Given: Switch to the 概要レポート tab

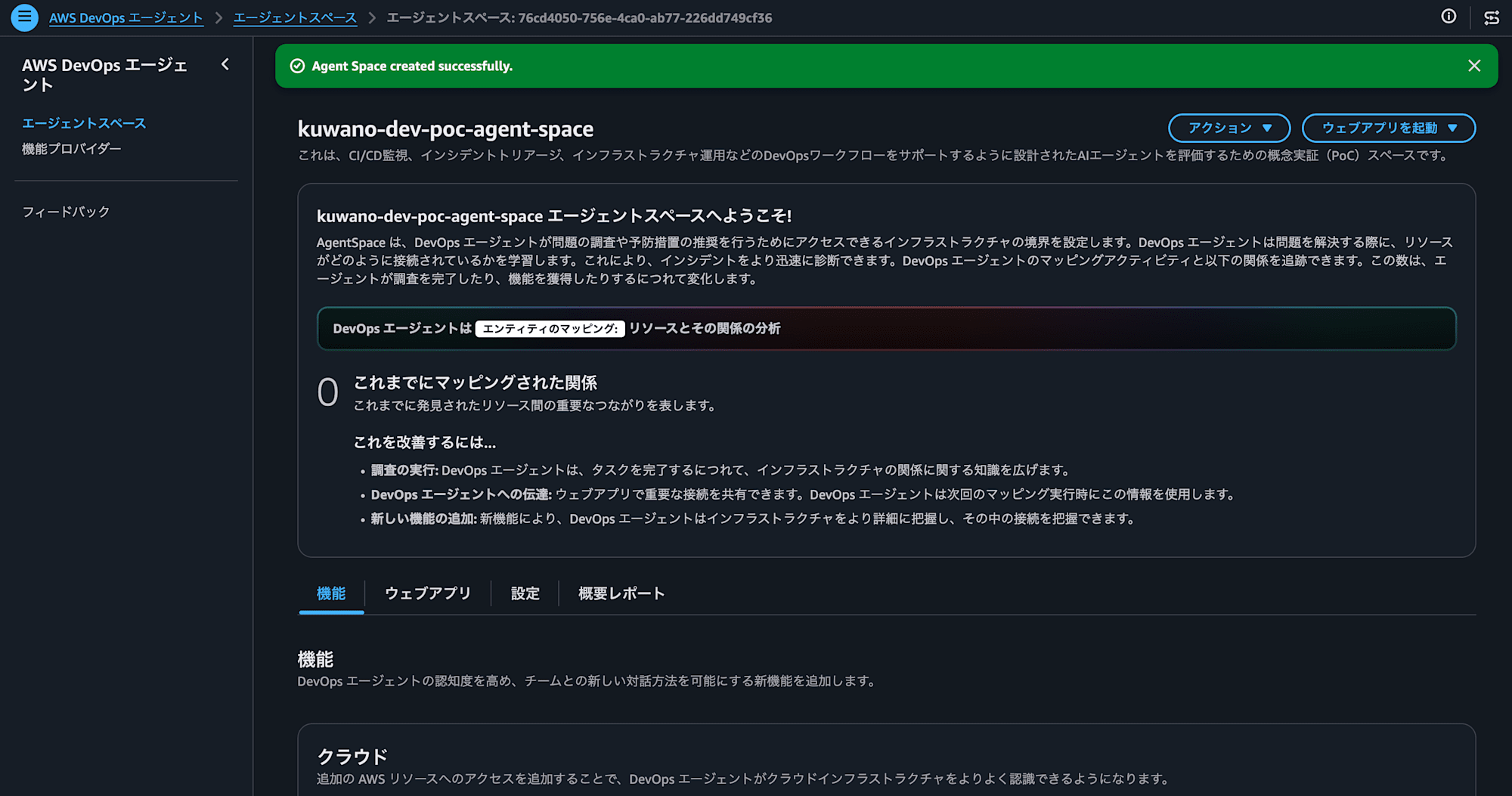Looking at the screenshot, I should coord(621,593).
